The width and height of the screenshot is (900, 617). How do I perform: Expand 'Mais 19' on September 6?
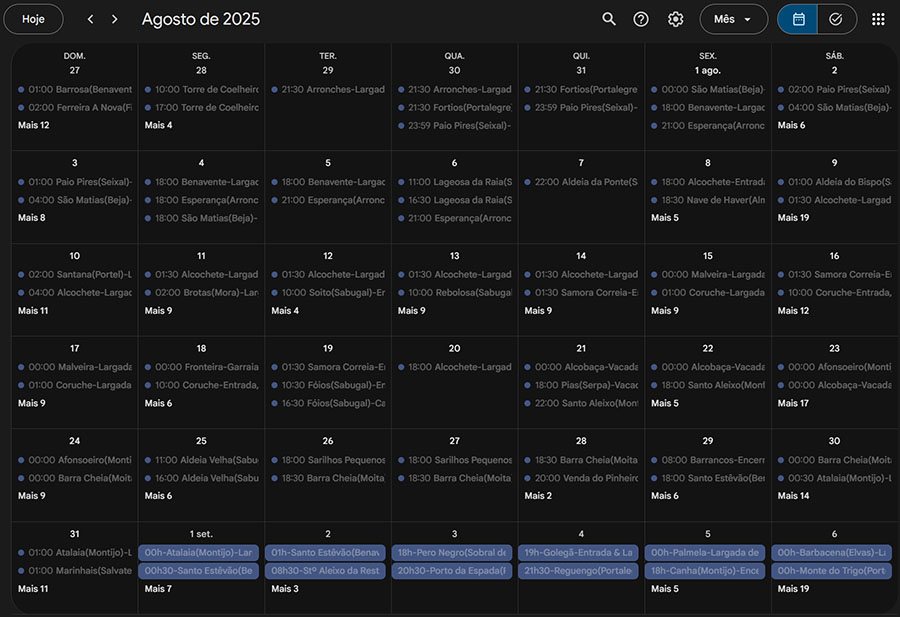coord(793,588)
